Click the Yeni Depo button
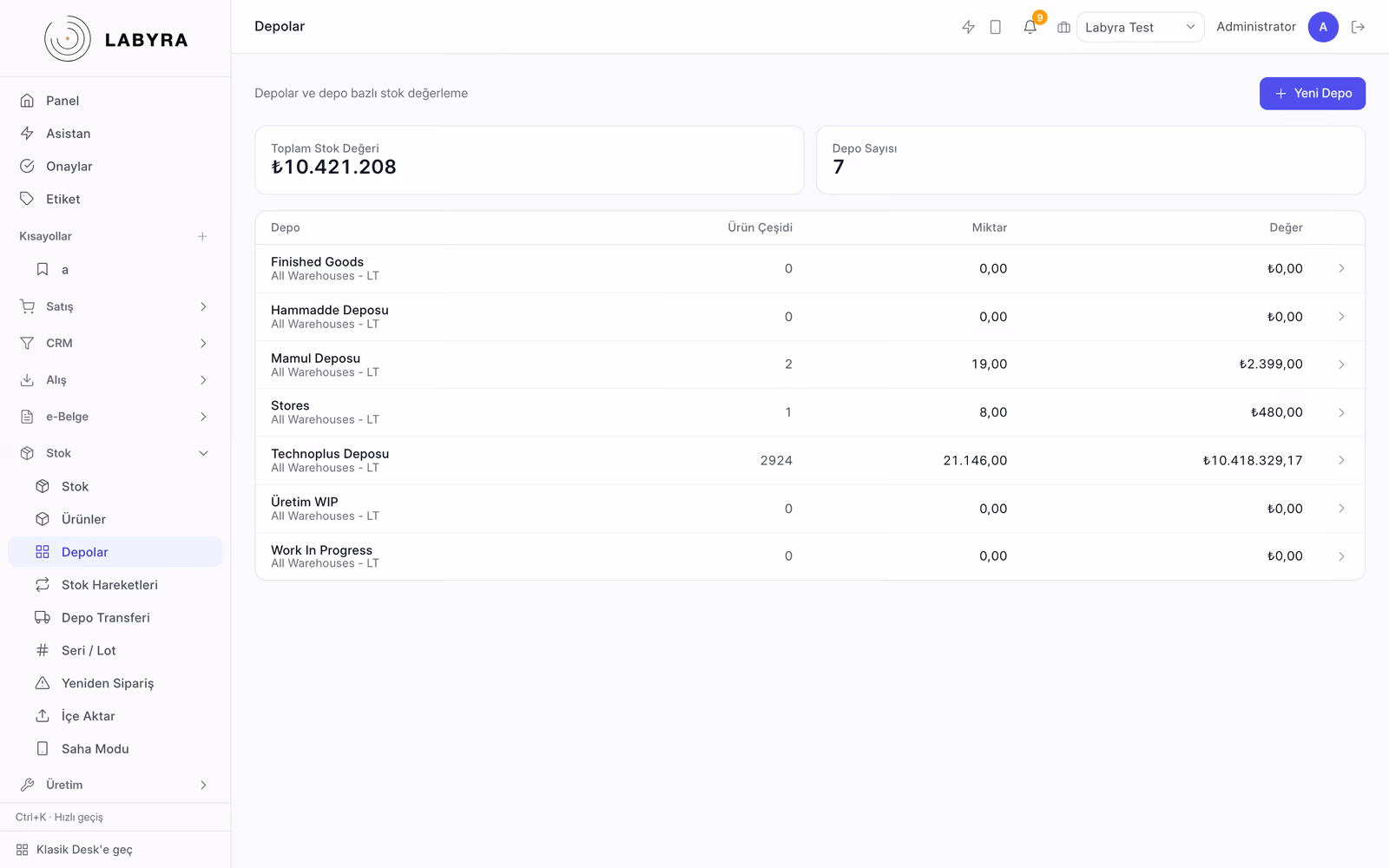The height and width of the screenshot is (868, 1389). [x=1312, y=94]
